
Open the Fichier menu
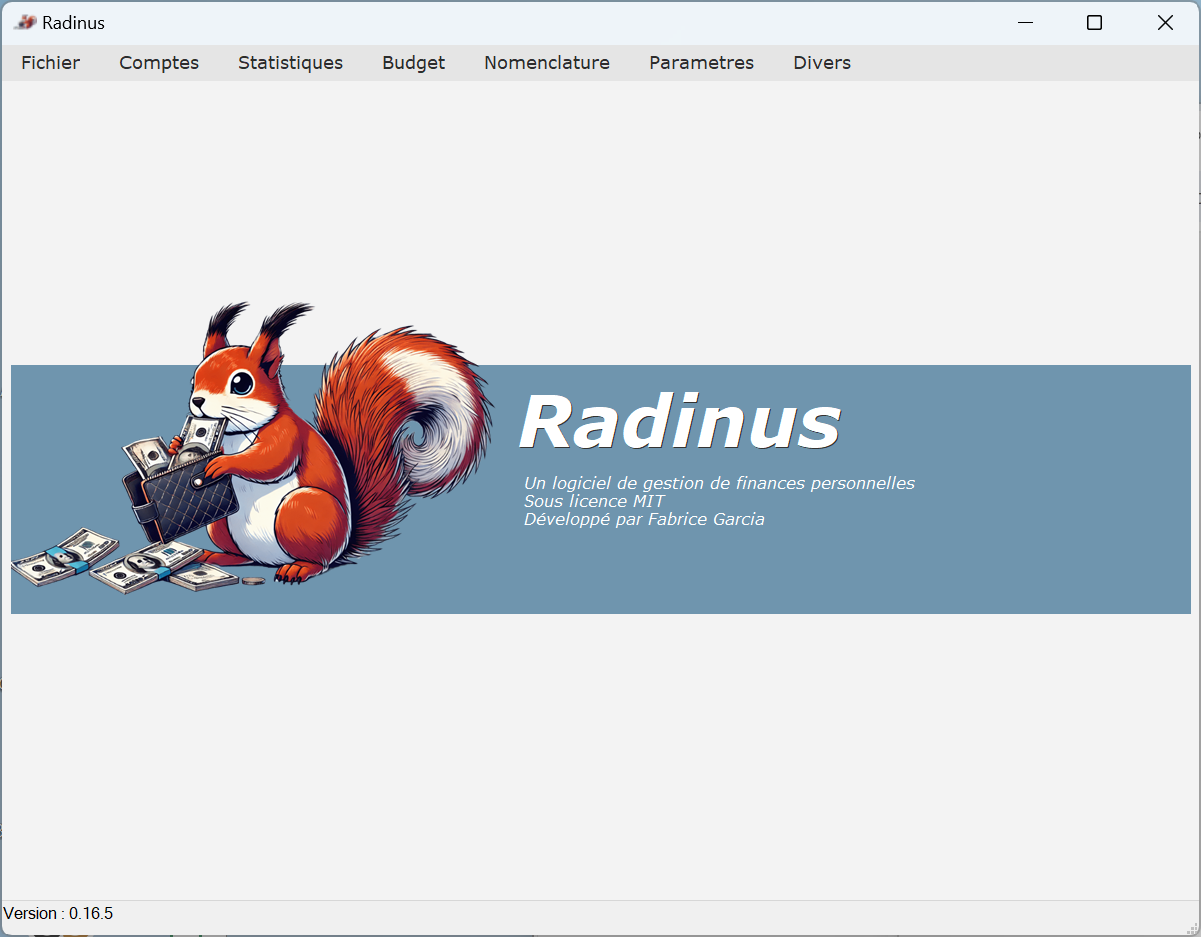[50, 62]
